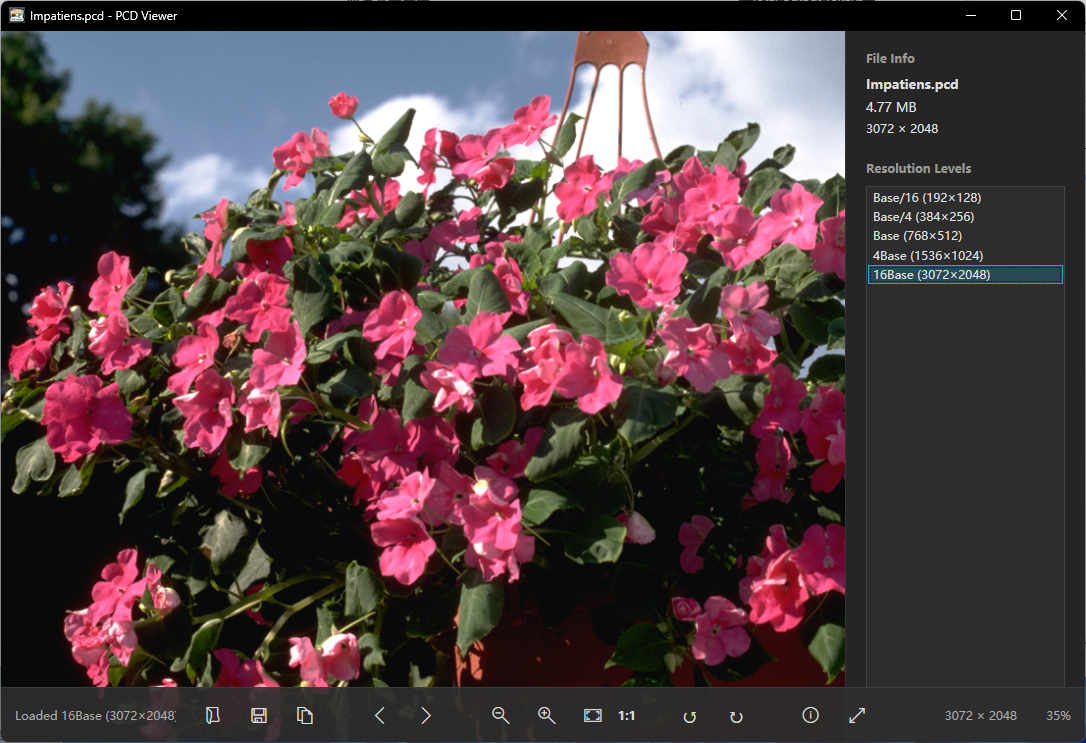Click the PCD Viewer app icon in the title bar
This screenshot has height=743, width=1086.
(x=17, y=15)
